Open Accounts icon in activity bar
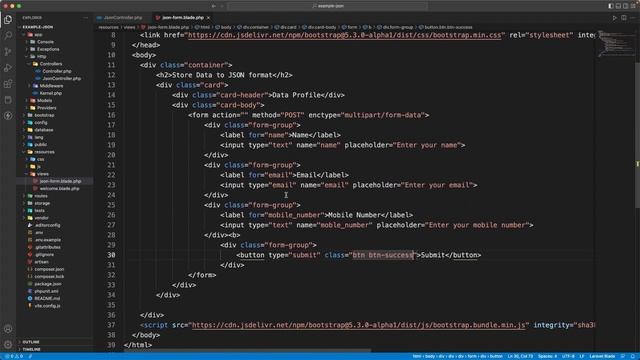640x360 pixels. (x=8, y=329)
